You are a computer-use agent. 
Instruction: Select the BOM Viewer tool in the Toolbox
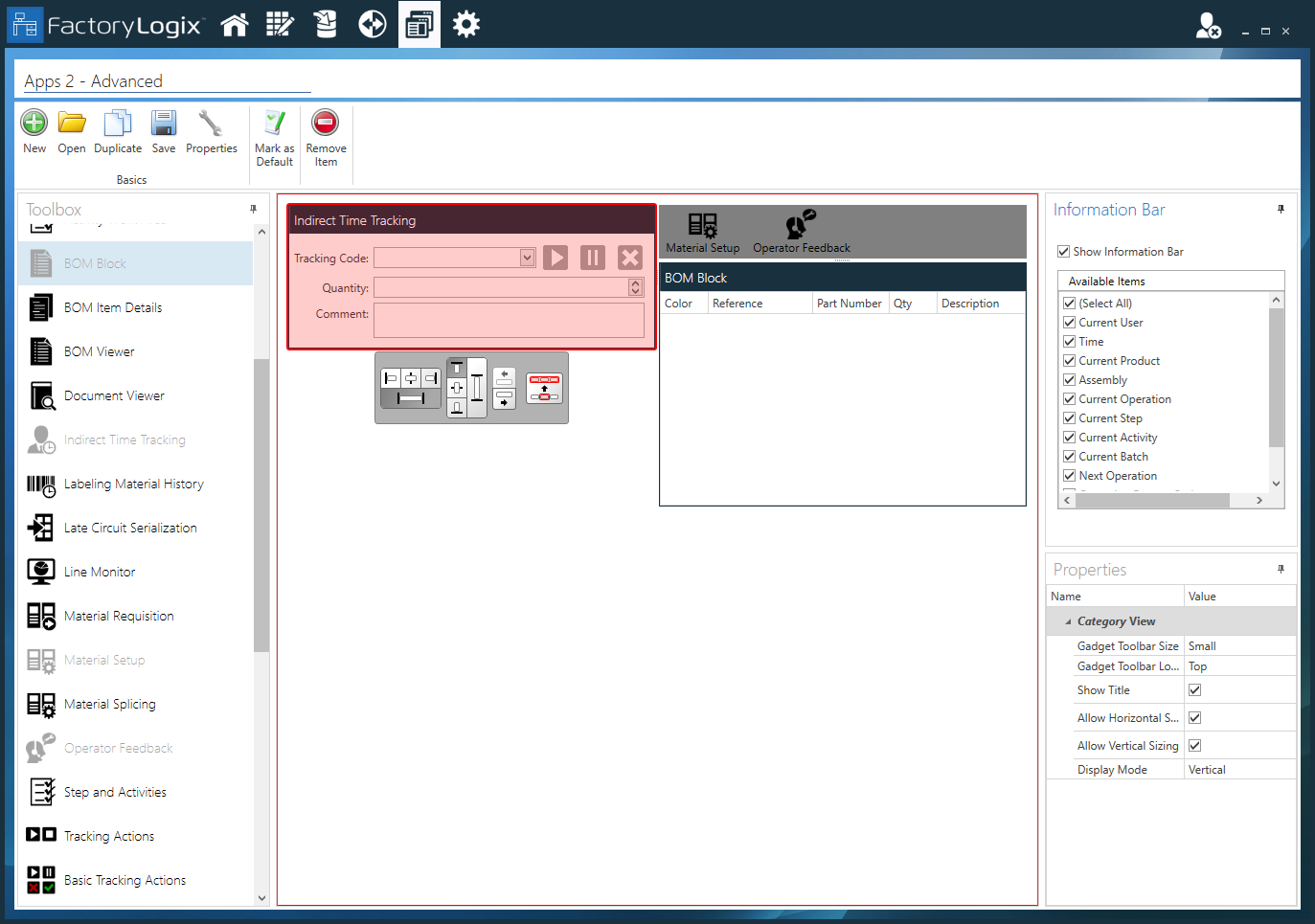click(x=99, y=351)
